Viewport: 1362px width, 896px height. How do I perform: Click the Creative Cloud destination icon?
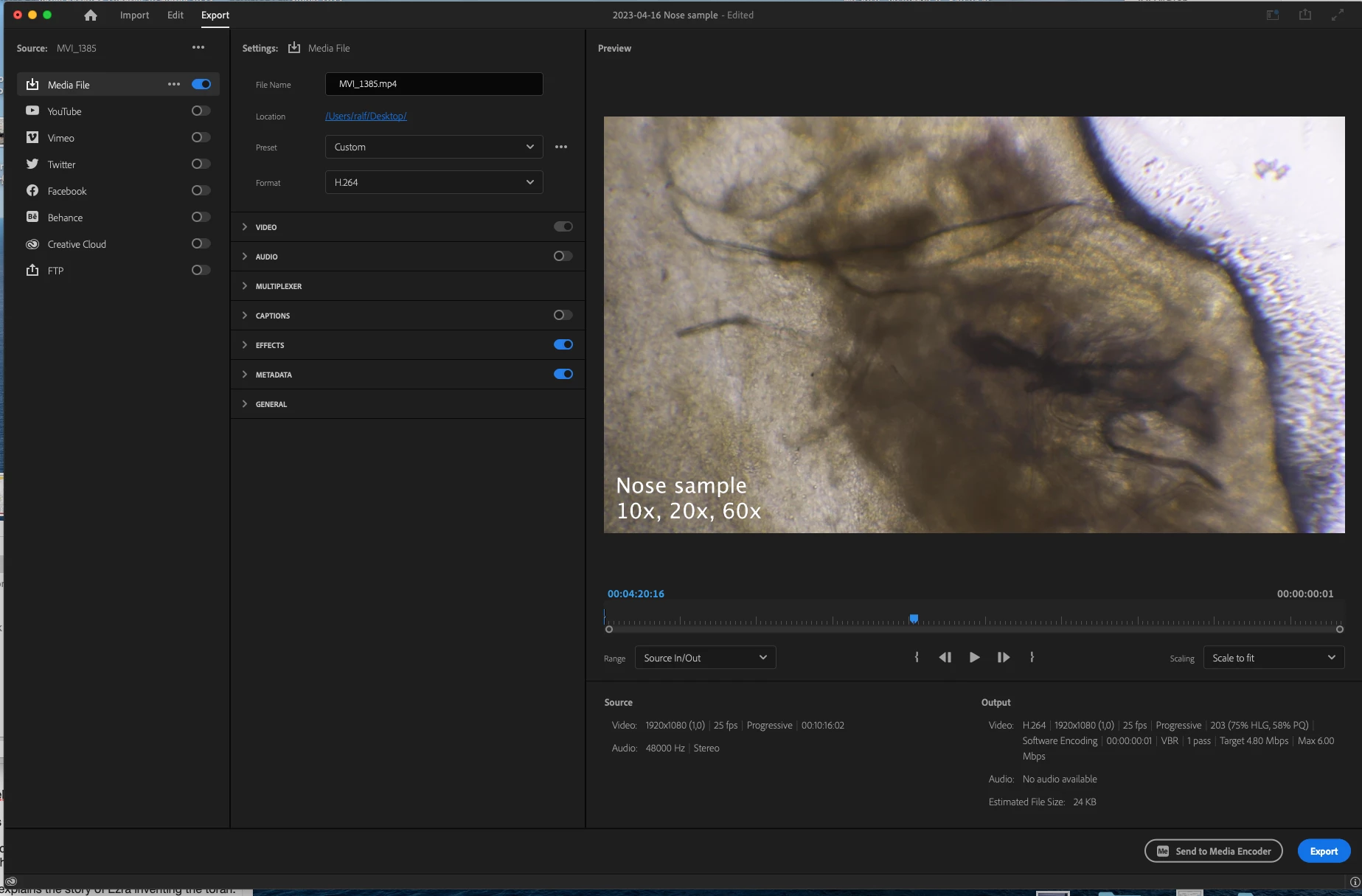(32, 243)
